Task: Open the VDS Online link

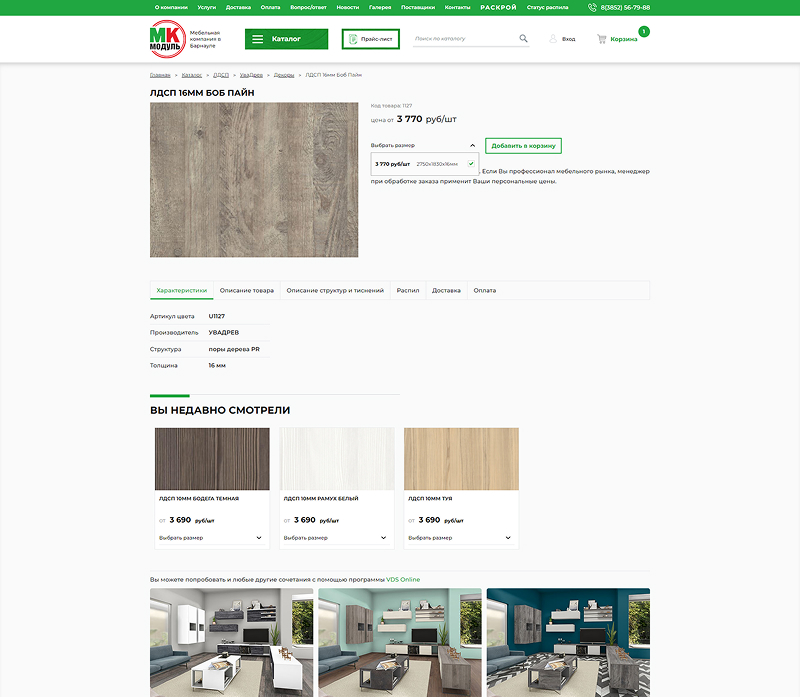Action: [x=404, y=579]
